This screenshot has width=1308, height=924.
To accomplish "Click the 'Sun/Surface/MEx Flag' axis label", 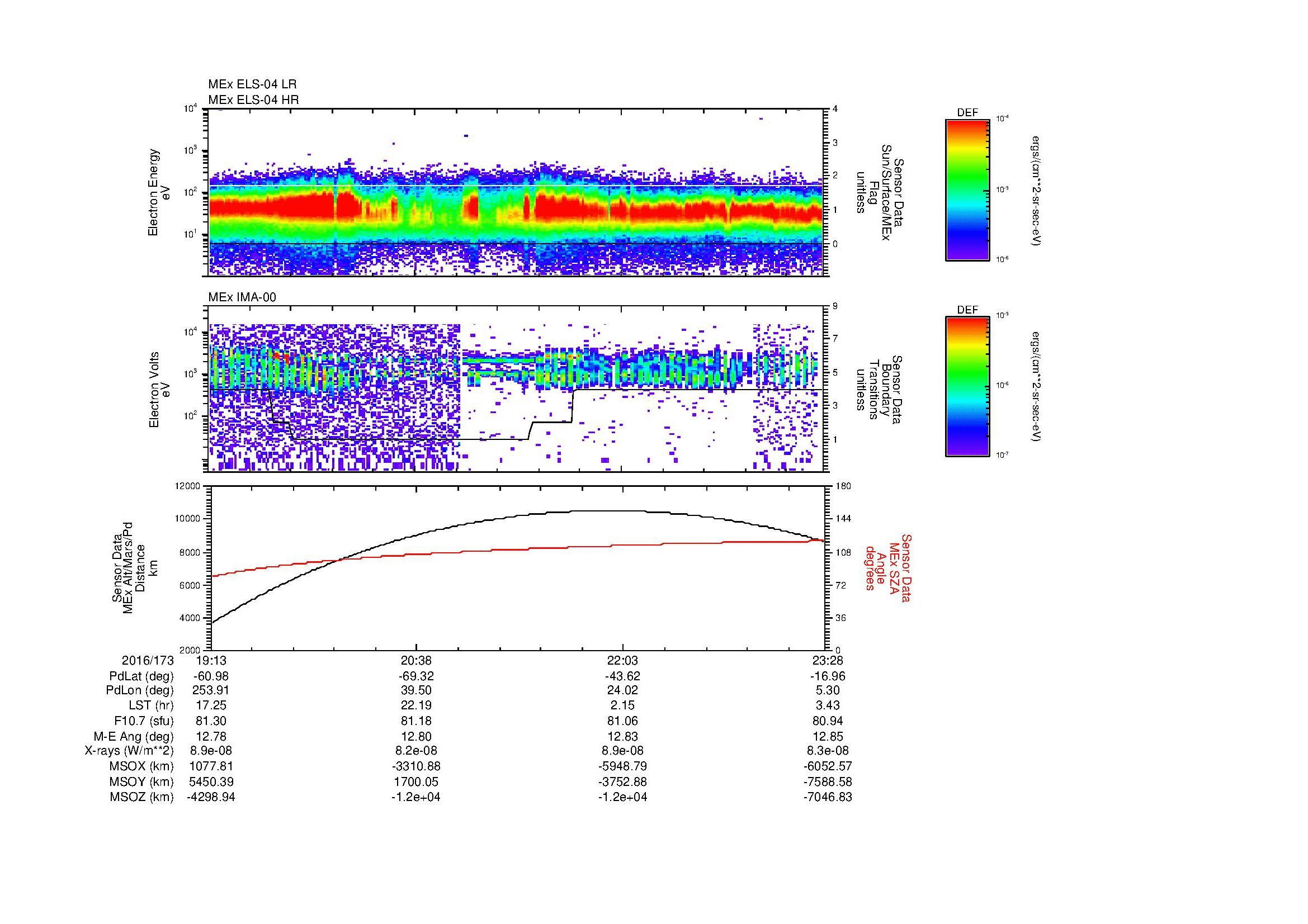I will [879, 192].
